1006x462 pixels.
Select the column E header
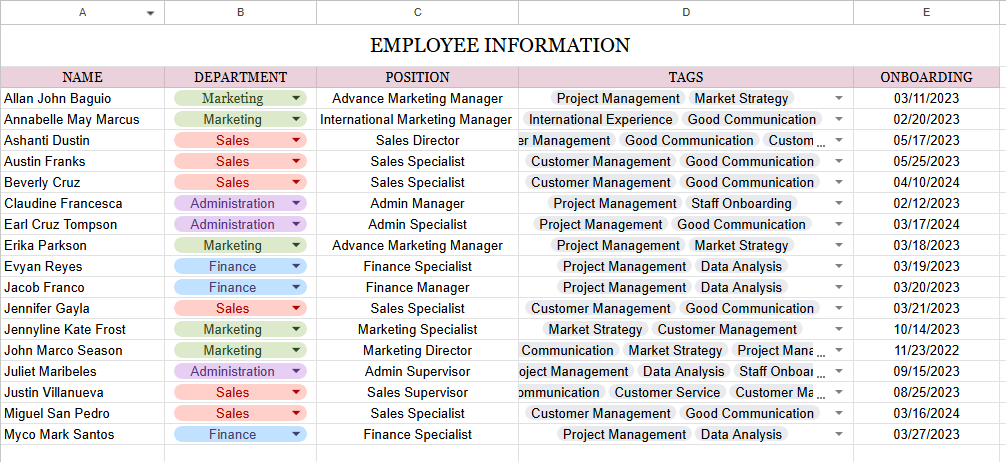[926, 12]
